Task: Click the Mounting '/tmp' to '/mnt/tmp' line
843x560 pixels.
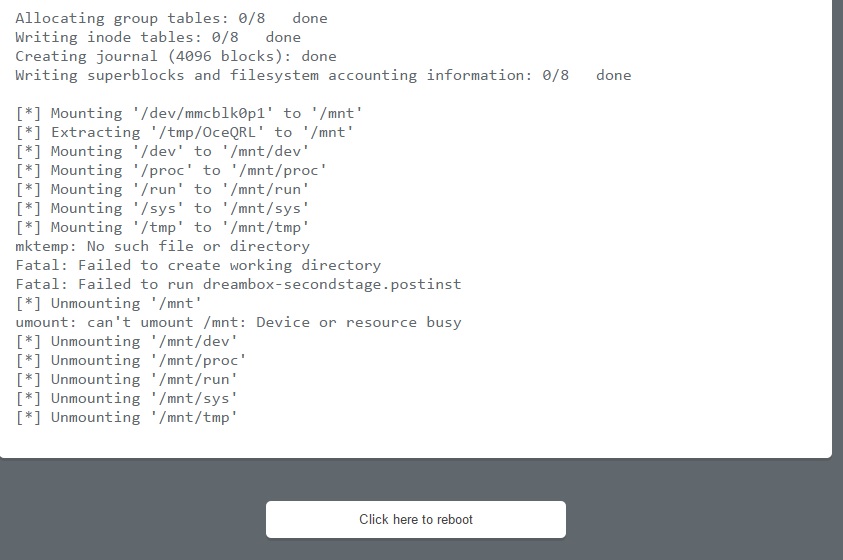Action: pos(162,227)
